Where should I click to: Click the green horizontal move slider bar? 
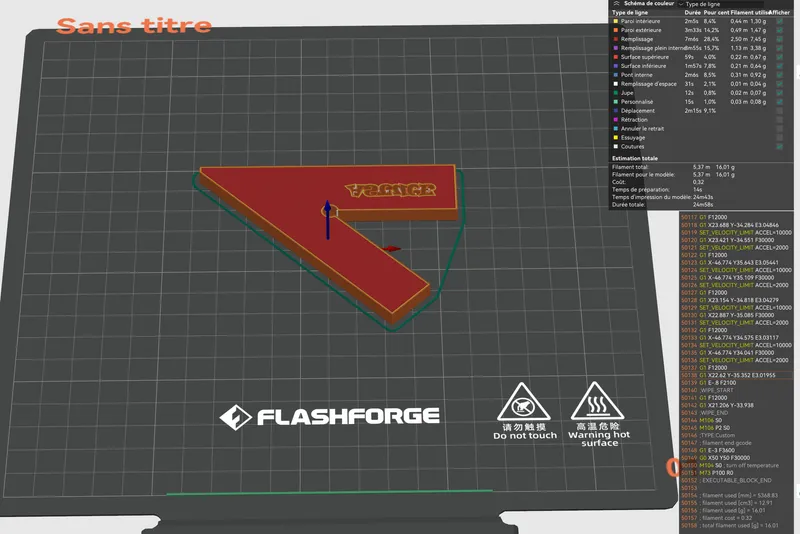click(329, 492)
